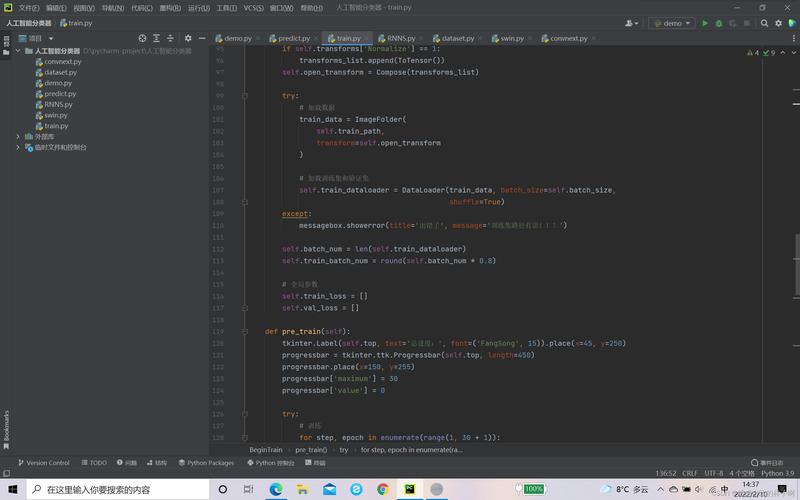Start debugging with the bug icon

click(719, 23)
